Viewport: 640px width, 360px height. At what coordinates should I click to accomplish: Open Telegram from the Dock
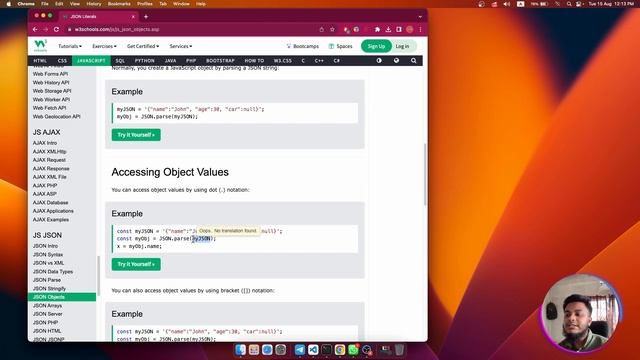(x=300, y=350)
